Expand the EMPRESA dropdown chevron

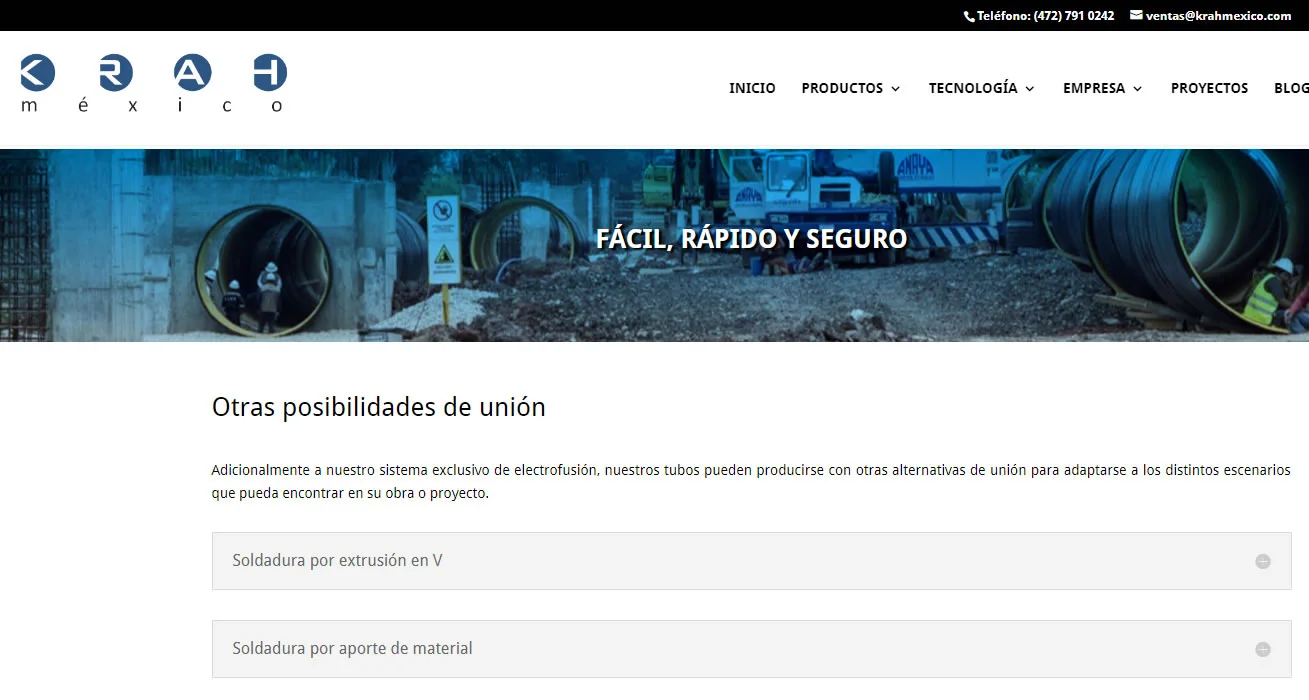pyautogui.click(x=1137, y=89)
